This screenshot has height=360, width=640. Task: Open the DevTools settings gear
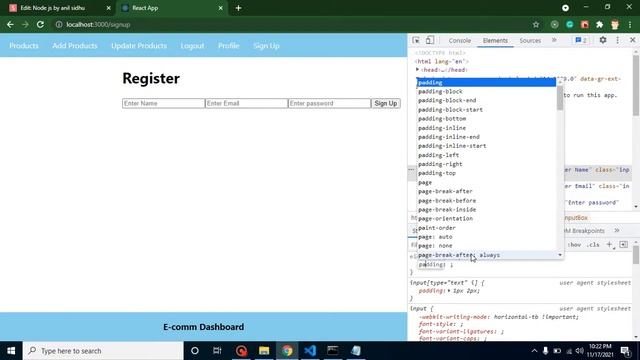click(x=602, y=40)
